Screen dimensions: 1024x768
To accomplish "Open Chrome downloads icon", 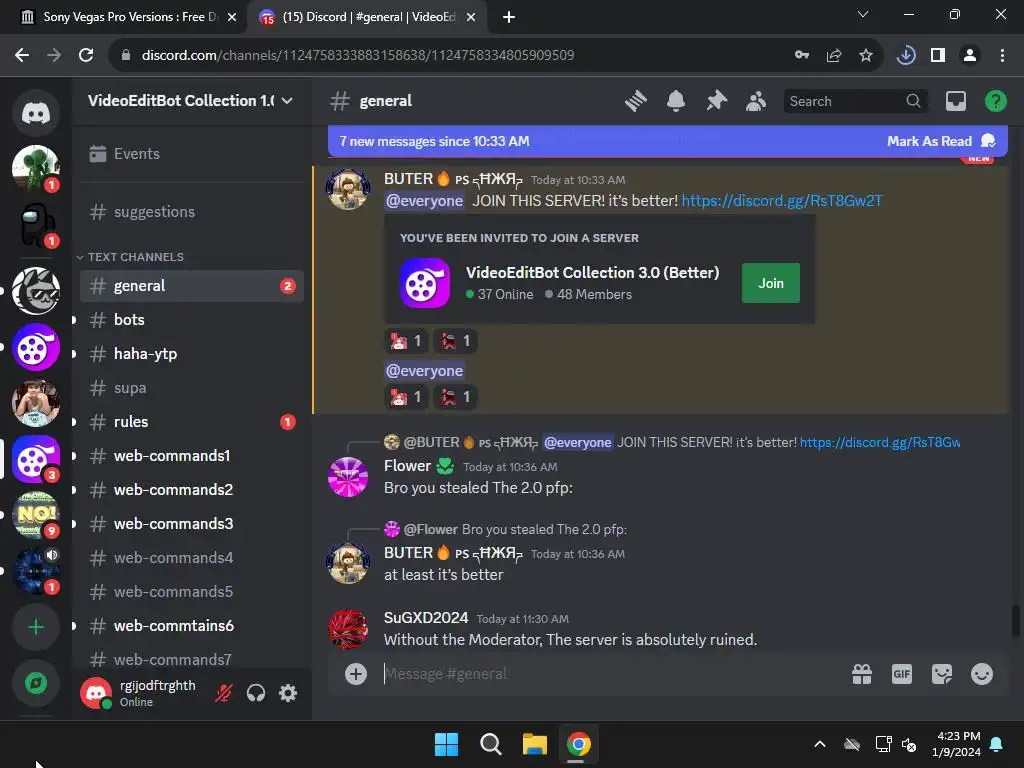I will point(906,55).
